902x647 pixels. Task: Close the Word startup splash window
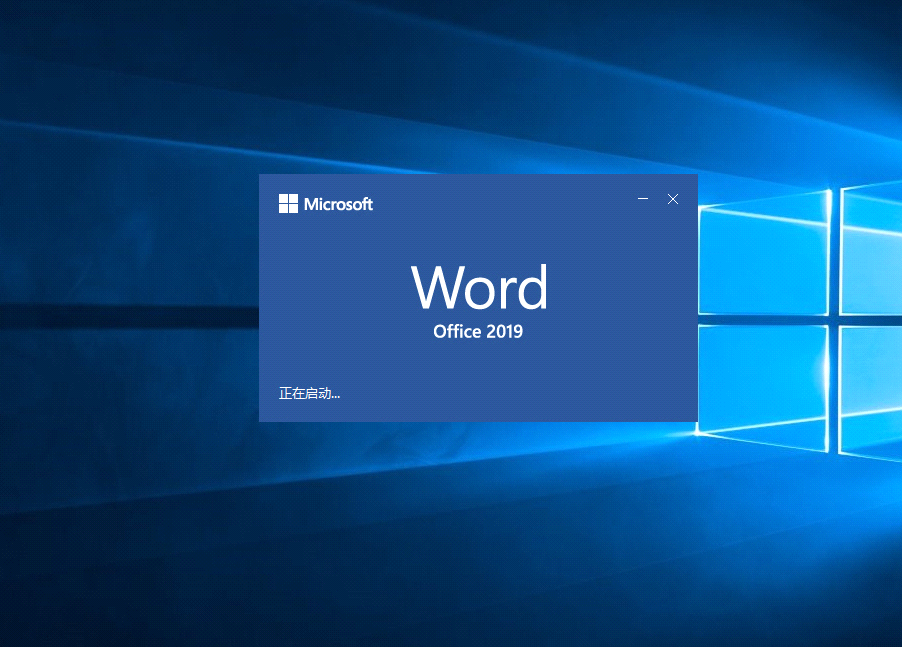[672, 199]
